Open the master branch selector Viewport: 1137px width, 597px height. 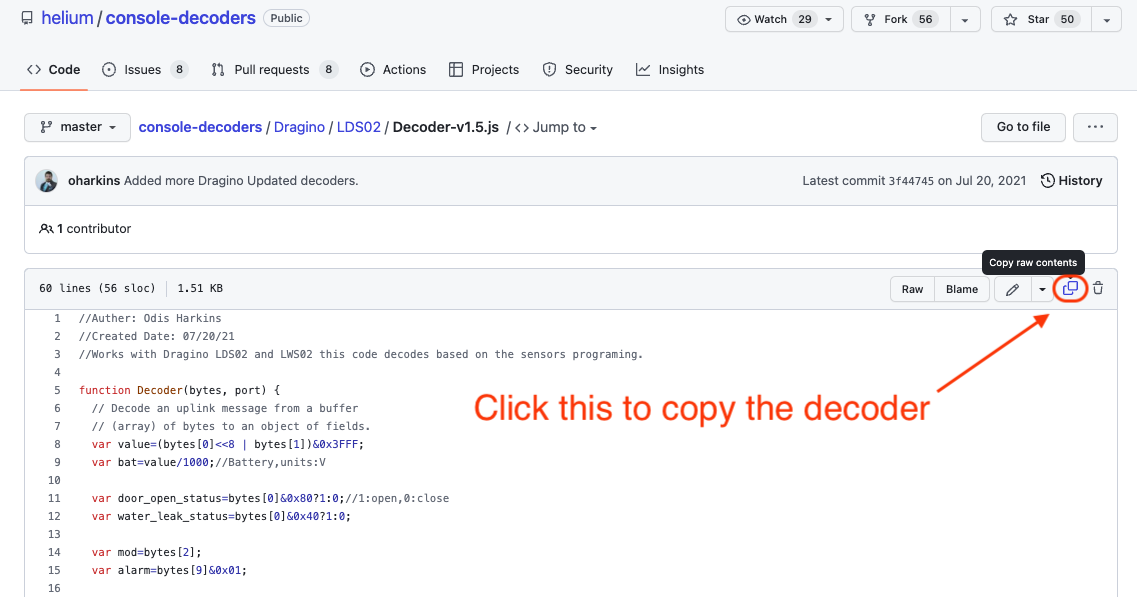(x=78, y=127)
